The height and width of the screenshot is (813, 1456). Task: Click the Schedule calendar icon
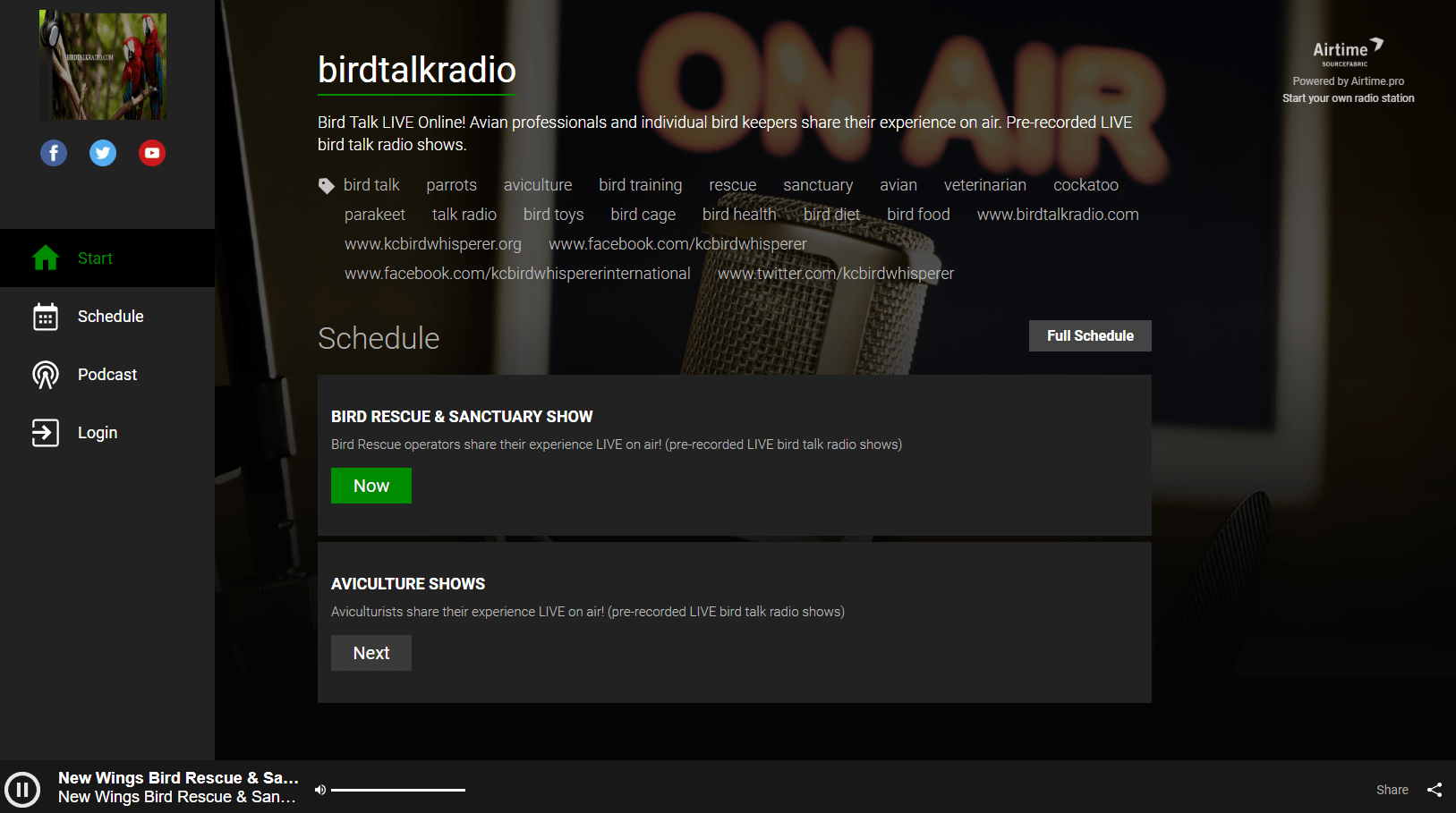(x=46, y=317)
